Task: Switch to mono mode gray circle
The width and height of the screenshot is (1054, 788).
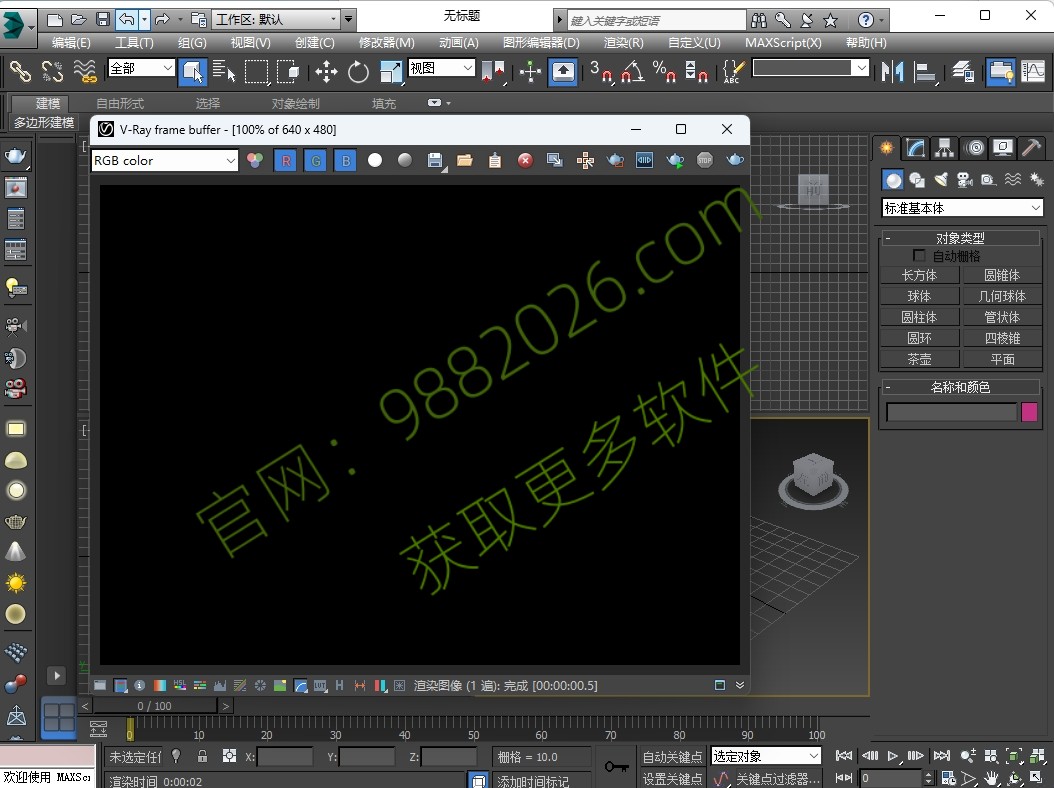Action: (405, 160)
